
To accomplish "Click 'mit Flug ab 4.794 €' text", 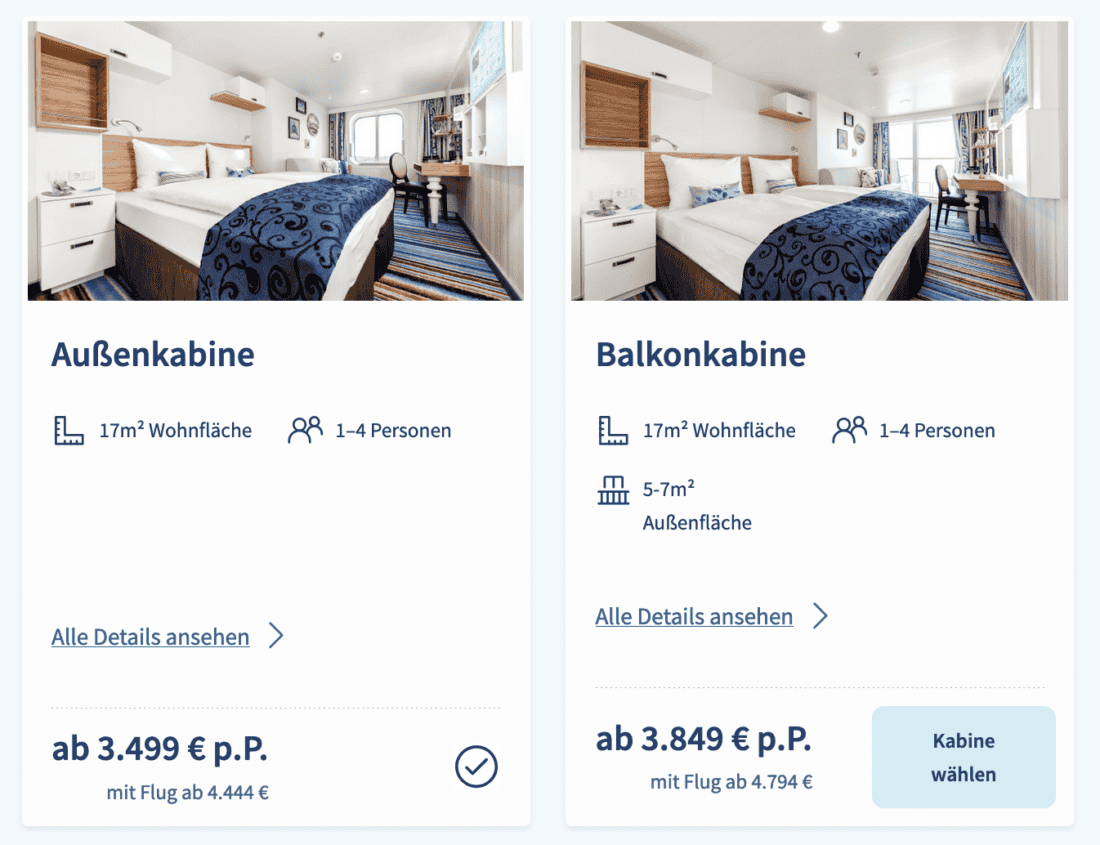I will (731, 782).
